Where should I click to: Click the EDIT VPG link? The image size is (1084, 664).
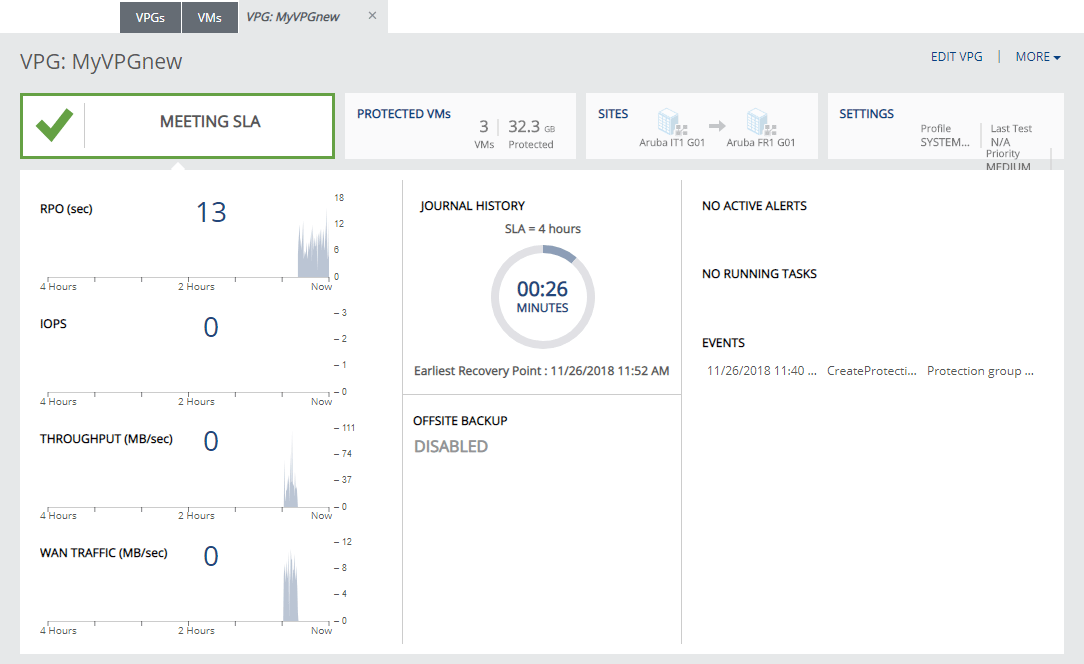(956, 57)
